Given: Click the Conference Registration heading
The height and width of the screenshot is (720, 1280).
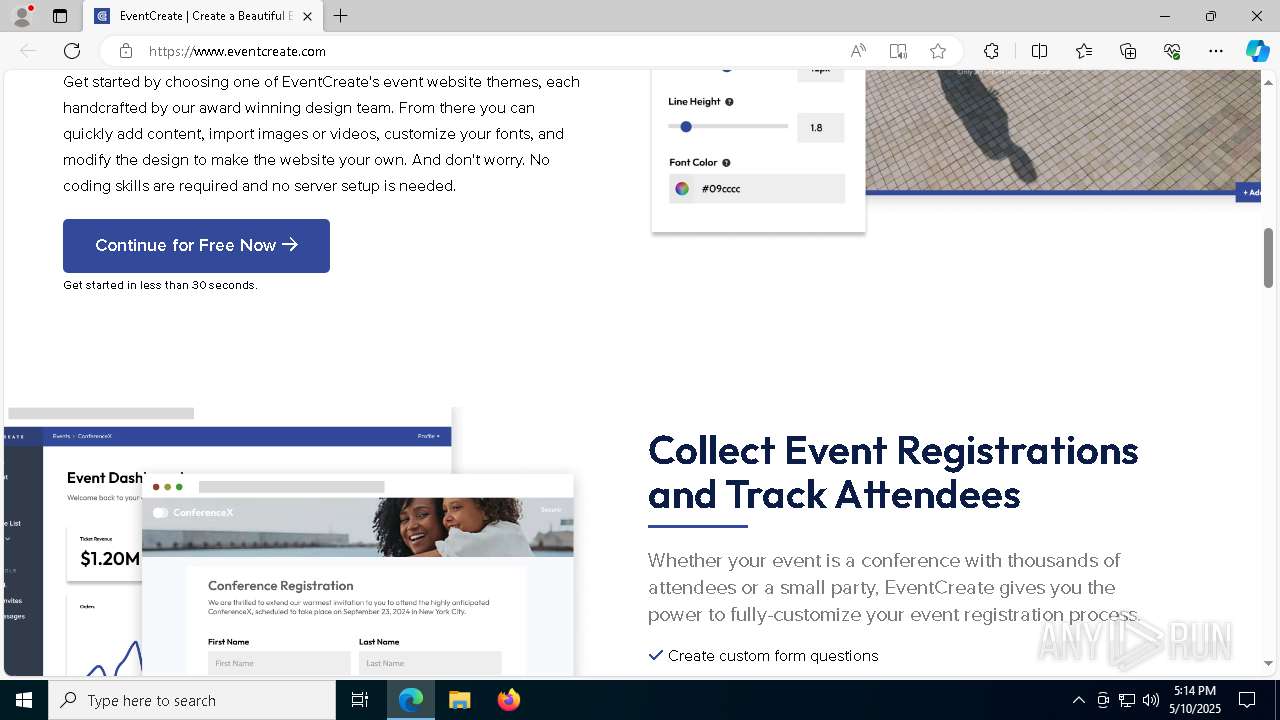Looking at the screenshot, I should pos(281,586).
